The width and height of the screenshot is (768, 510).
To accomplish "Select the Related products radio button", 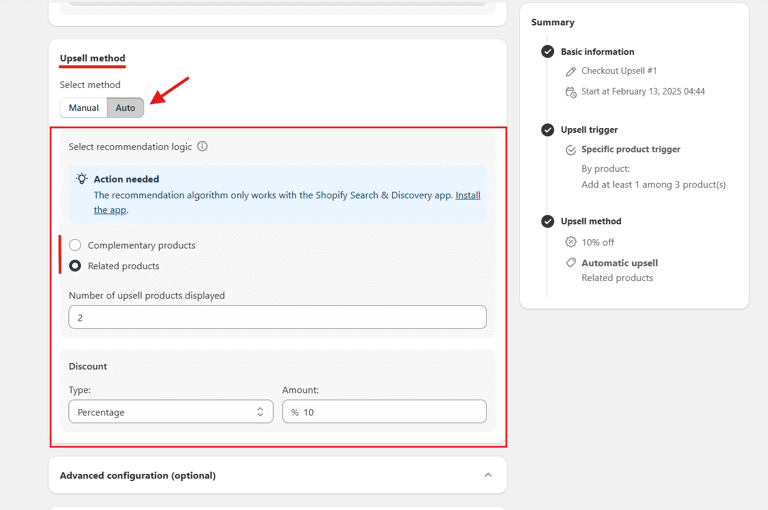I will pos(75,266).
